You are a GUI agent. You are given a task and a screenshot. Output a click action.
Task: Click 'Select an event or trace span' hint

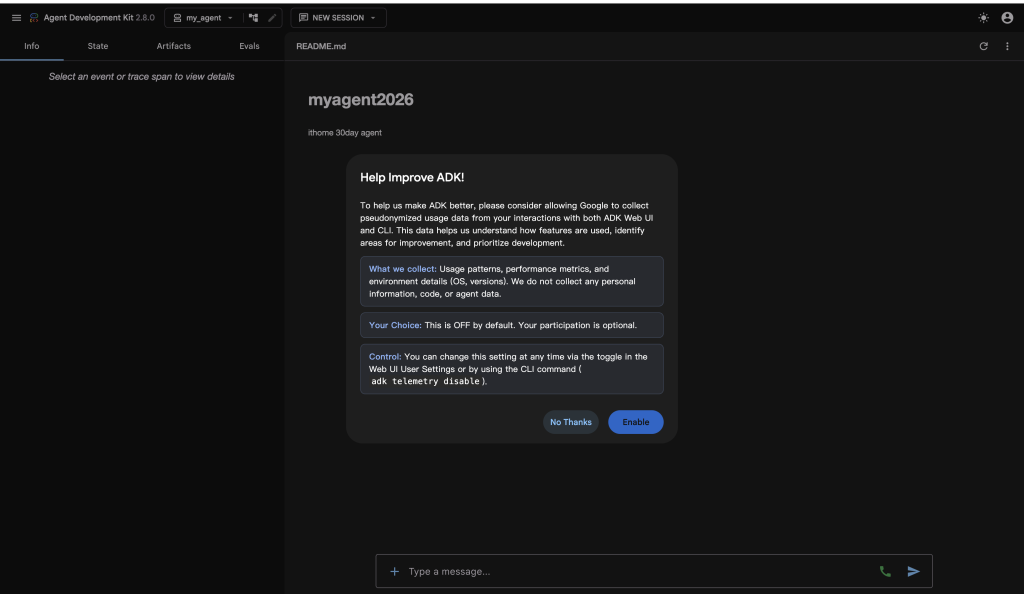(x=142, y=76)
